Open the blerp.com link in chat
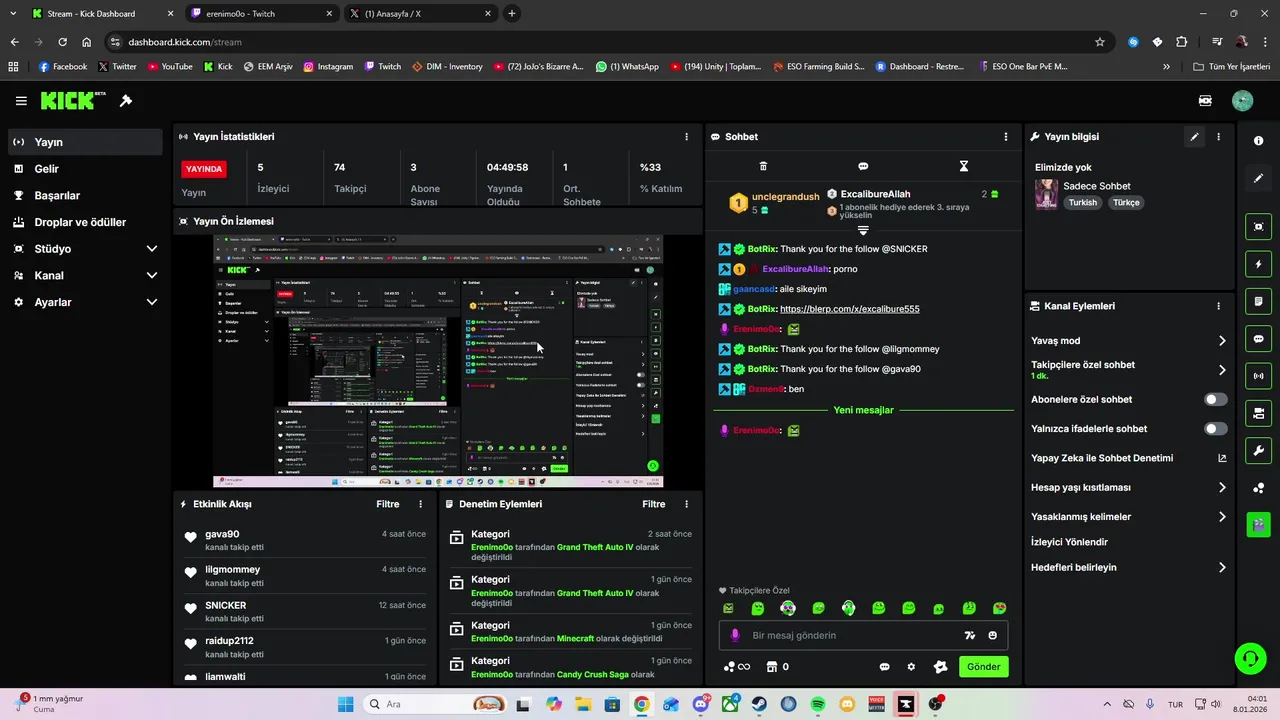The width and height of the screenshot is (1280, 720). click(849, 309)
